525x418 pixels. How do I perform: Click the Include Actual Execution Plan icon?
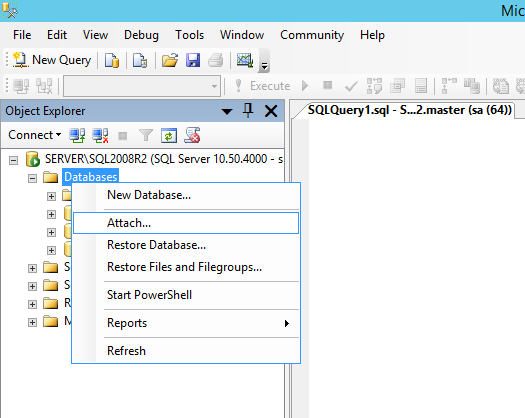pos(449,86)
